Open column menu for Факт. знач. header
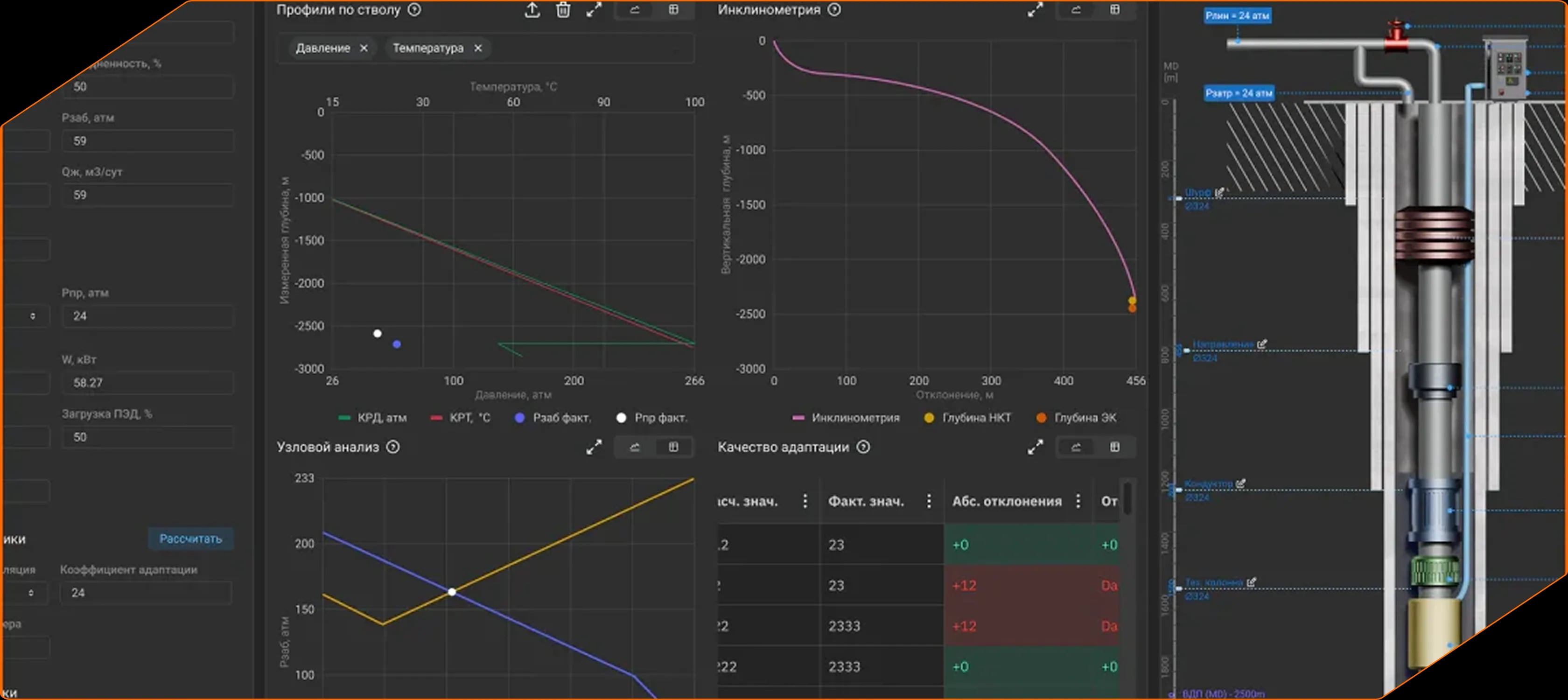The image size is (1568, 700). tap(928, 501)
